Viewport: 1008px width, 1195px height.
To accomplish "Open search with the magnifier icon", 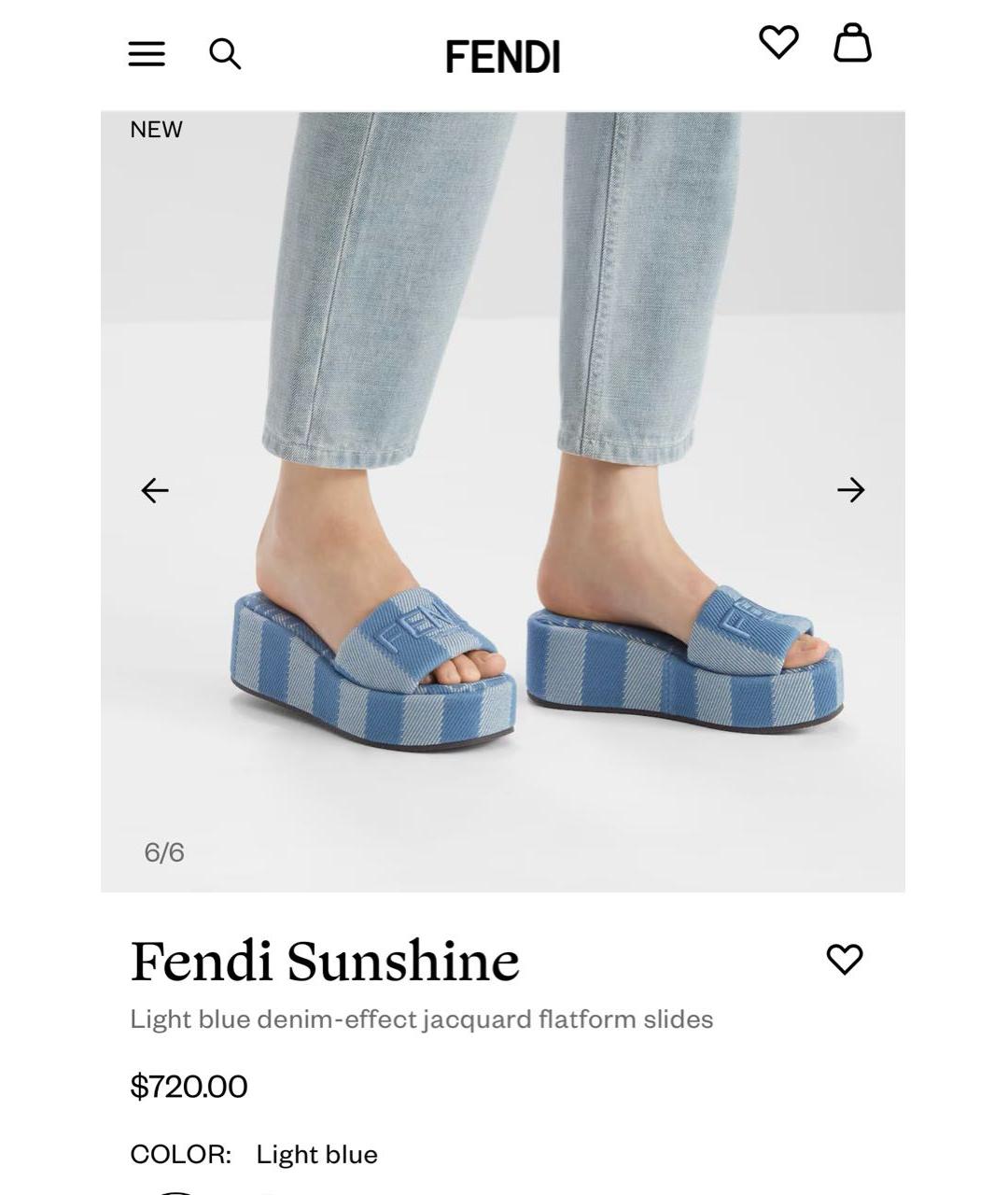I will coord(225,54).
